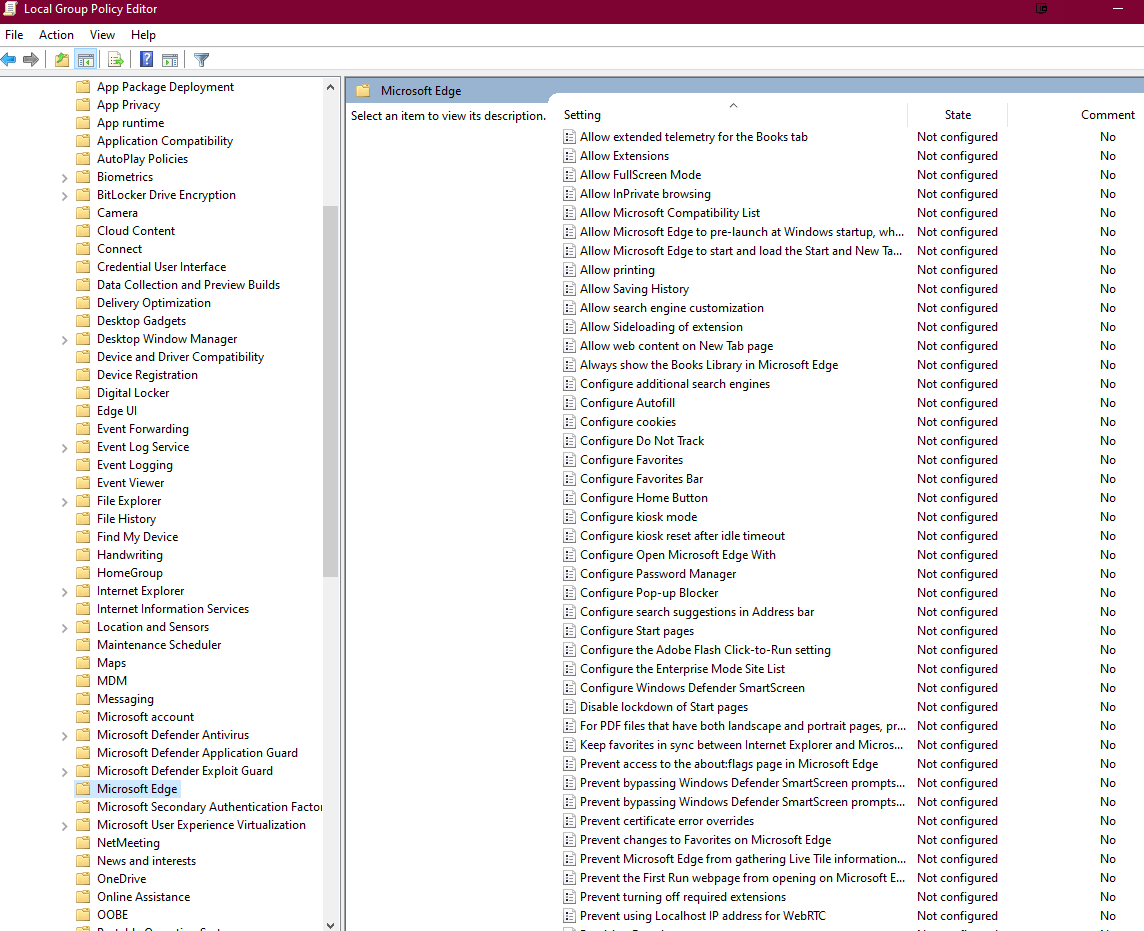Click the policy icon beside Configure Favorites Bar

point(569,479)
